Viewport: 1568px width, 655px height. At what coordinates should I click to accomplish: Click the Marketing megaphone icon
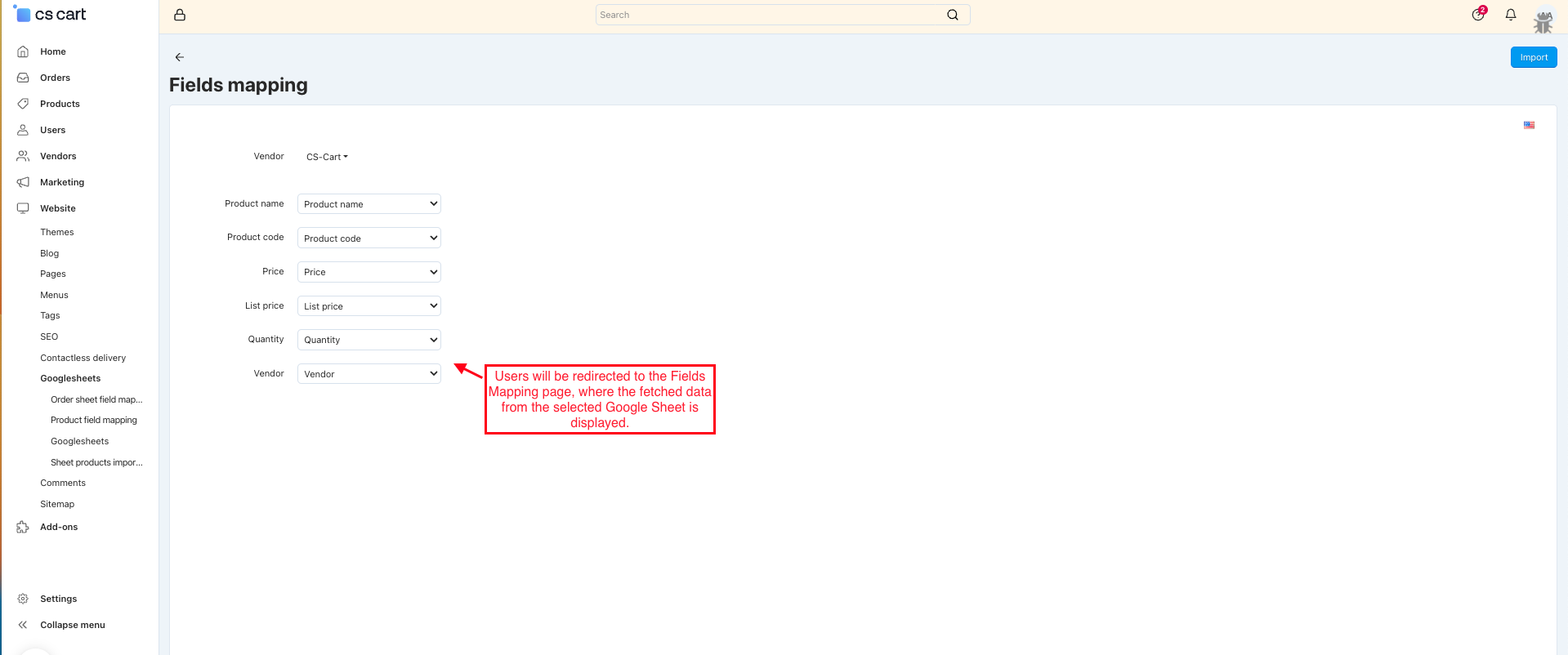[x=23, y=182]
